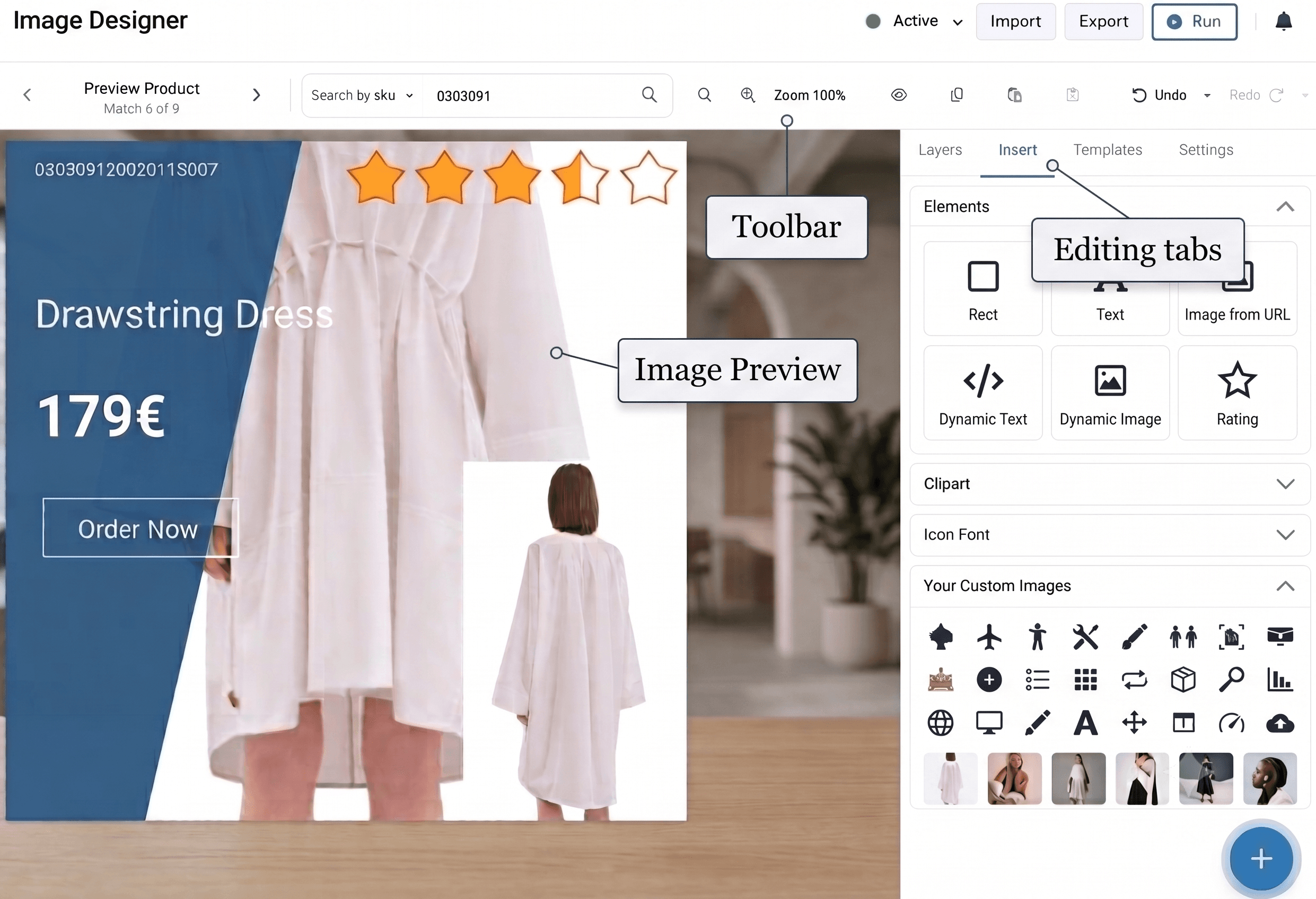Click the Export button

[1104, 22]
